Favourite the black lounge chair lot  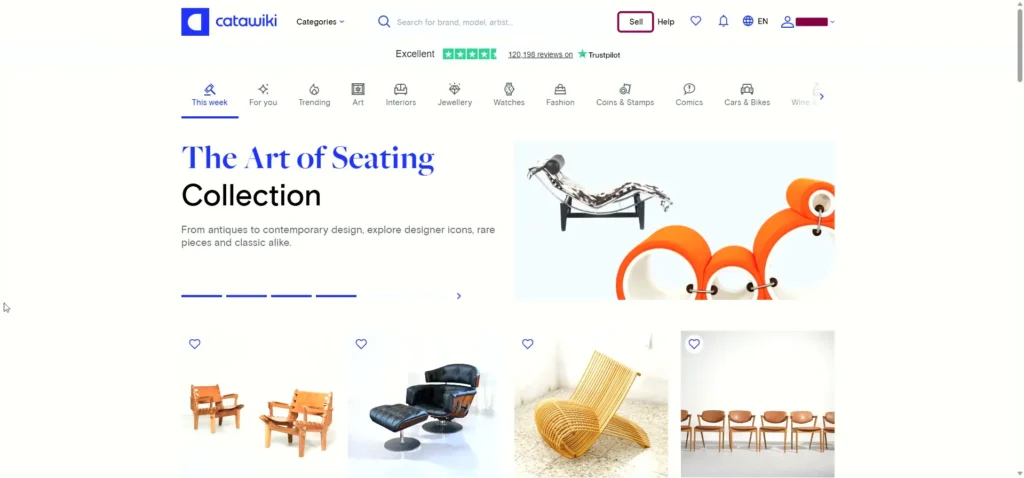(361, 344)
